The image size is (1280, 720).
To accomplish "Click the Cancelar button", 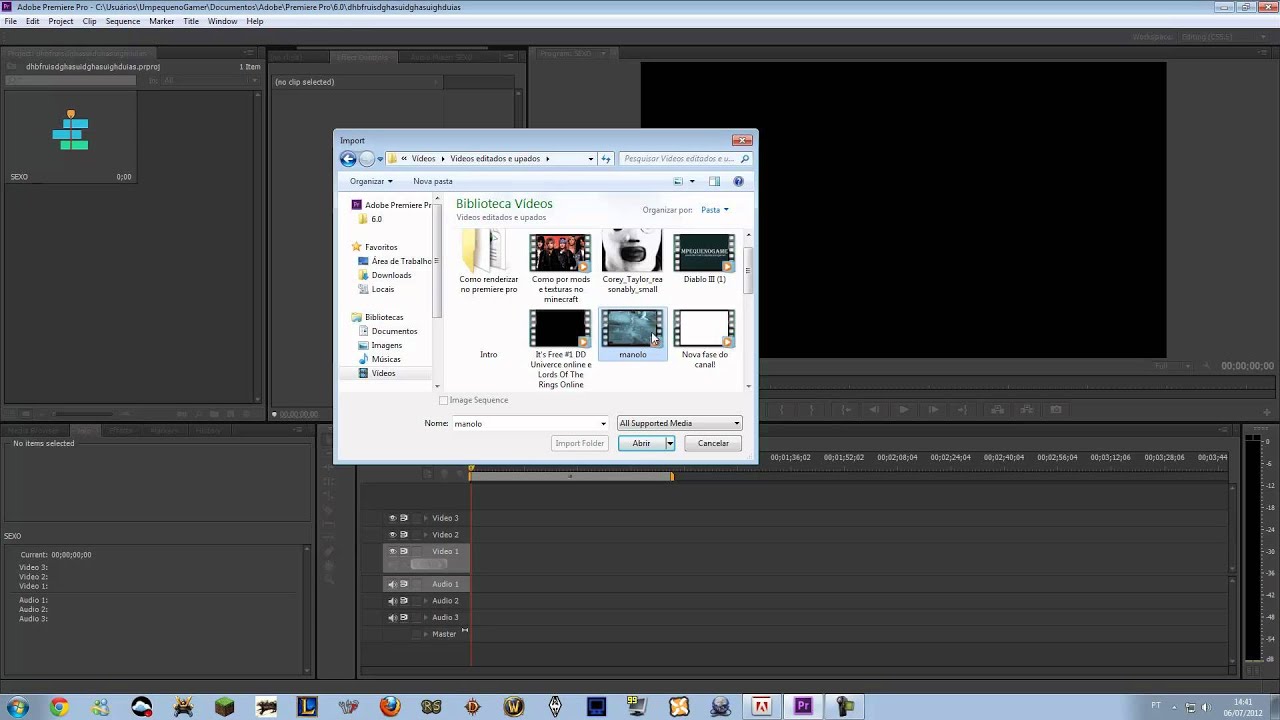I will click(713, 443).
